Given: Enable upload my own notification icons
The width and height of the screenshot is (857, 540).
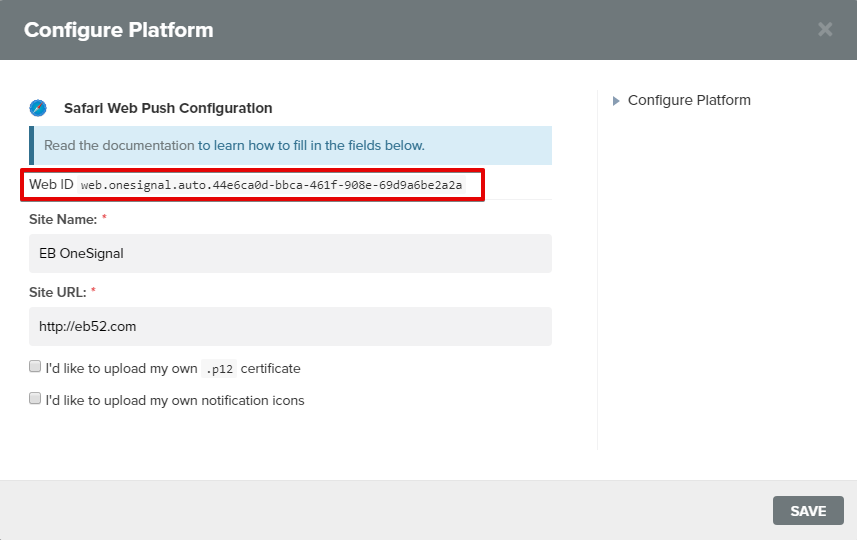Looking at the screenshot, I should 35,398.
